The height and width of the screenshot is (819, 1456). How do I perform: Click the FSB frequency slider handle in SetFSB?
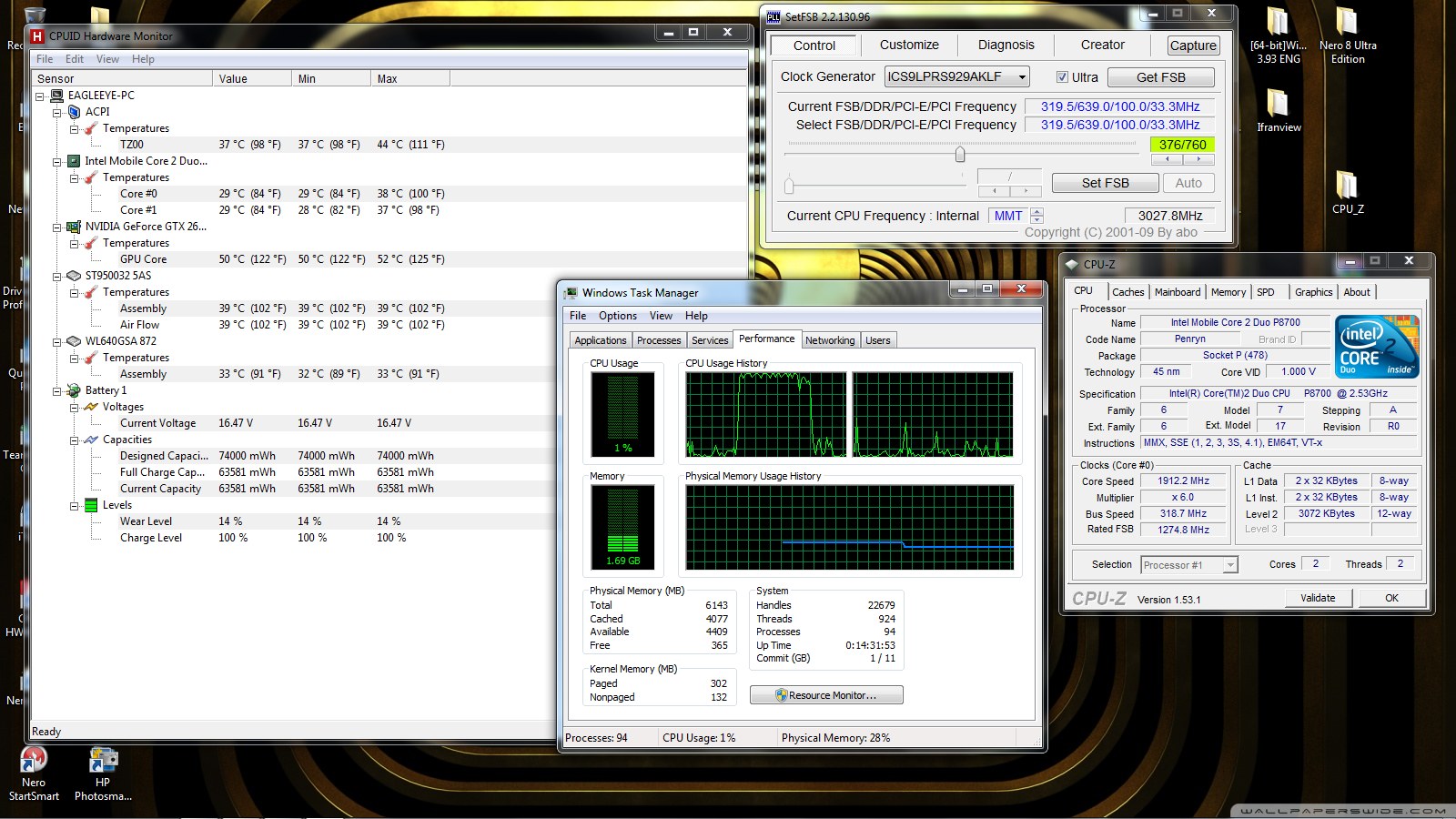click(x=960, y=154)
